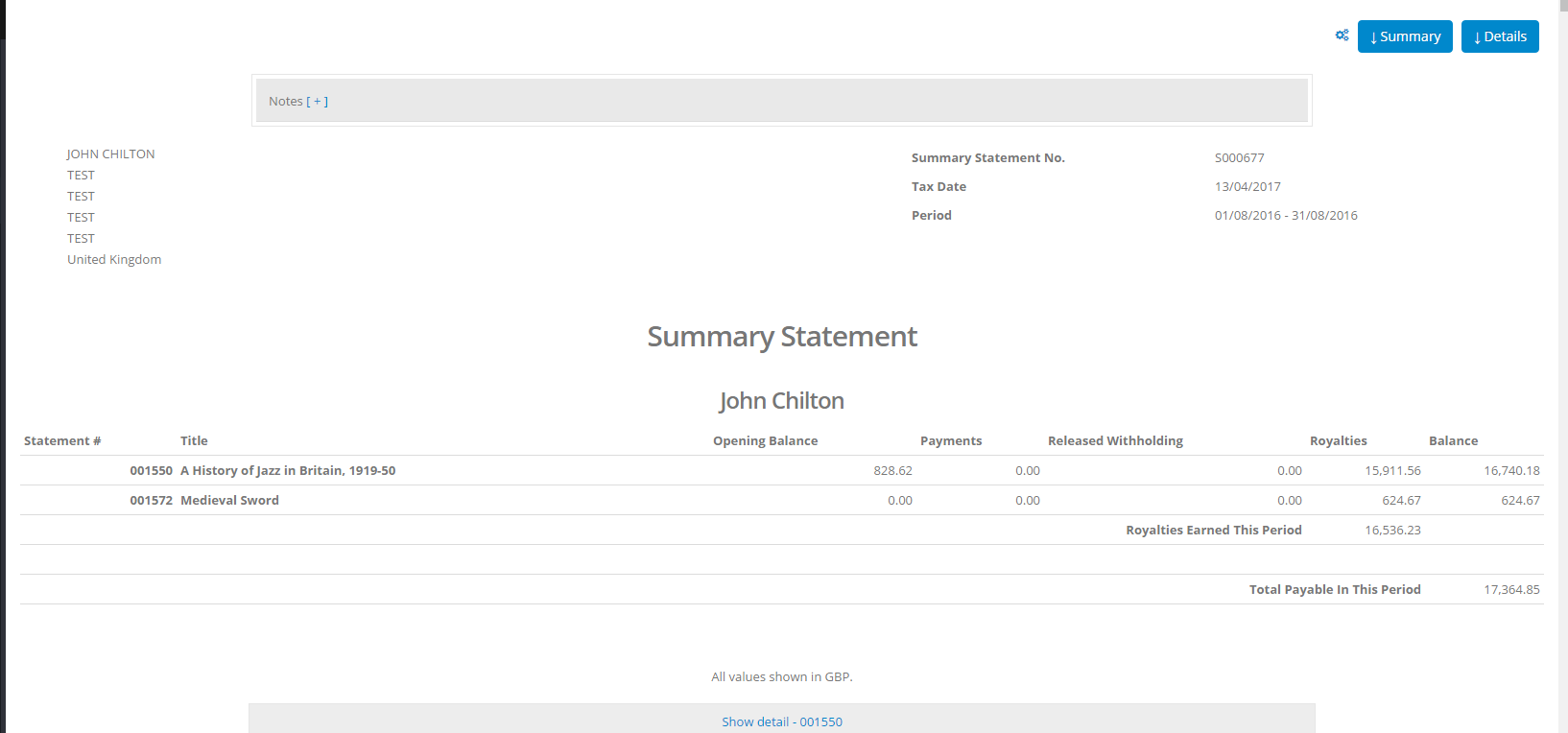Click the Title column header
Image resolution: width=1568 pixels, height=733 pixels.
(194, 441)
